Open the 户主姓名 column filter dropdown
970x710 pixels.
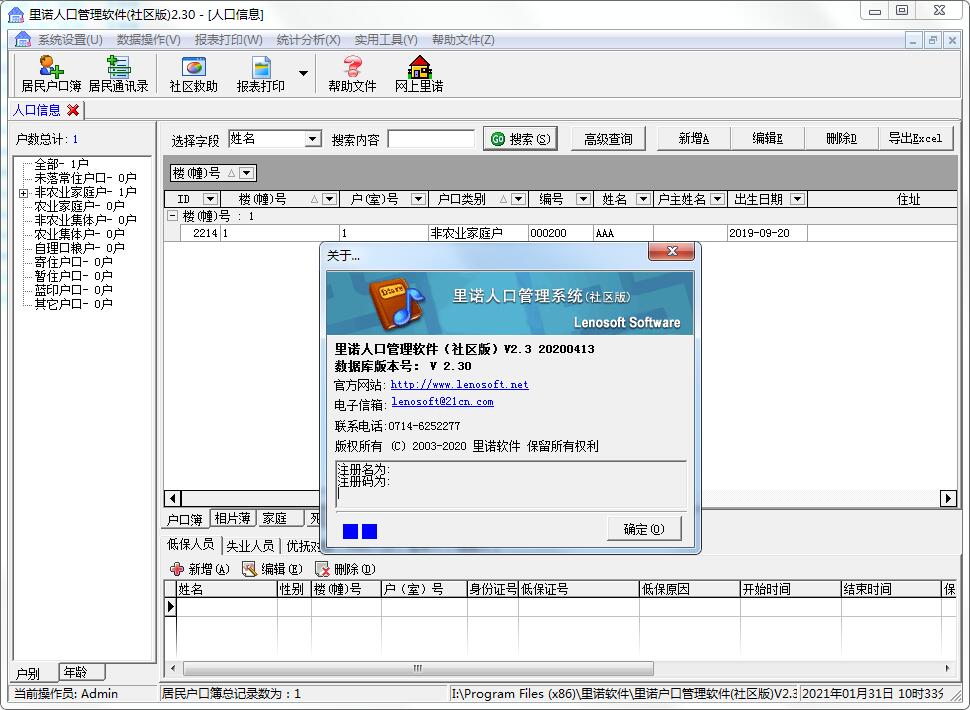pos(718,199)
